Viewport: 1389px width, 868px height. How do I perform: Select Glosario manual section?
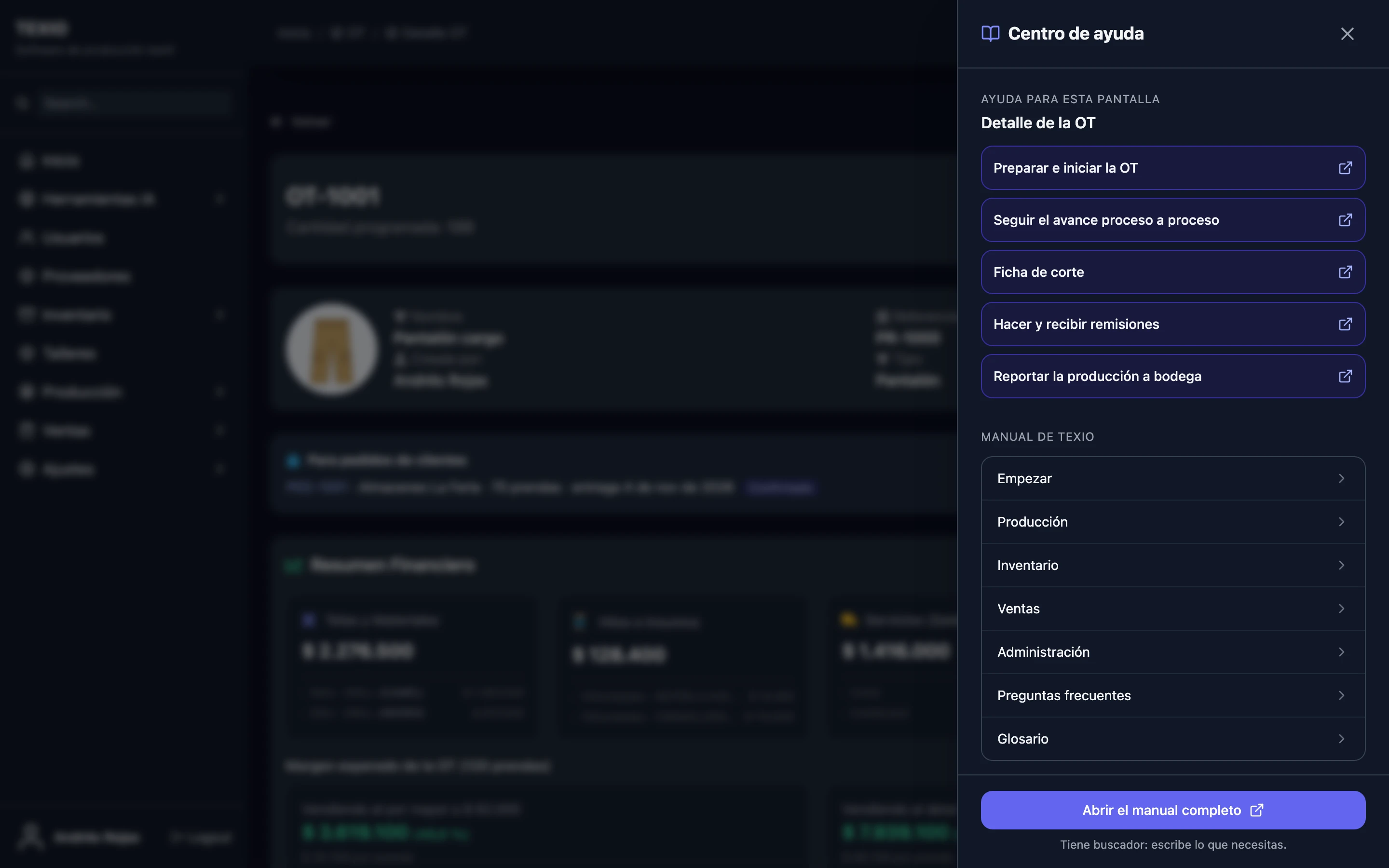coord(1172,739)
